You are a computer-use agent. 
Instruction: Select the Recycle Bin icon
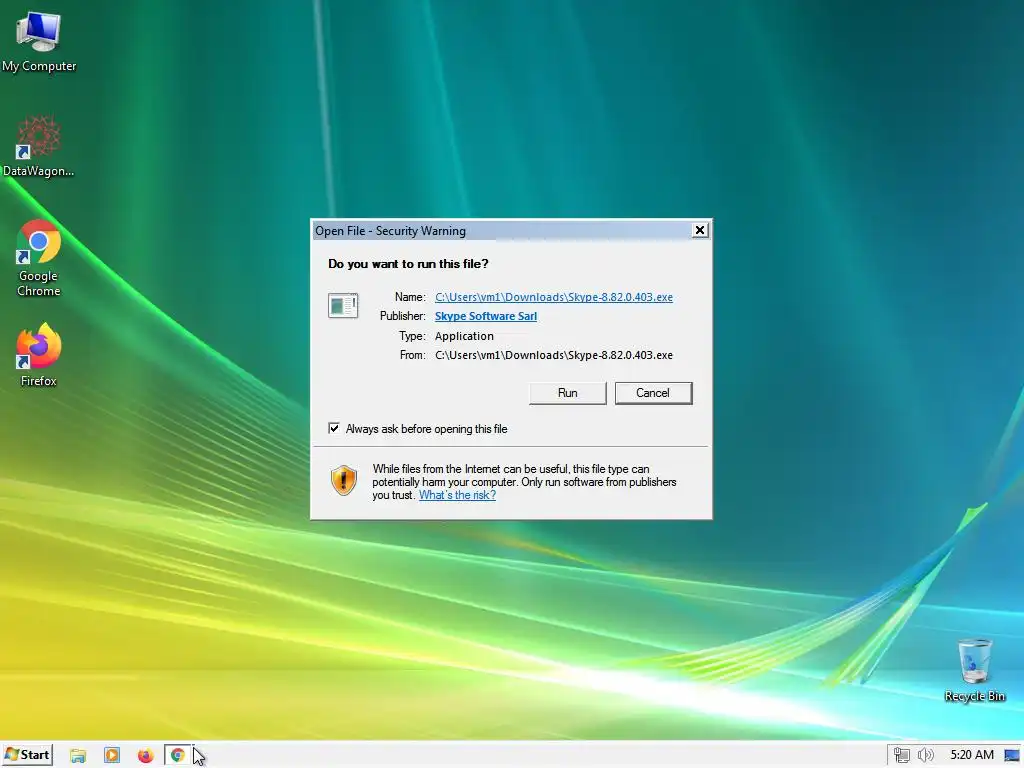pos(974,671)
